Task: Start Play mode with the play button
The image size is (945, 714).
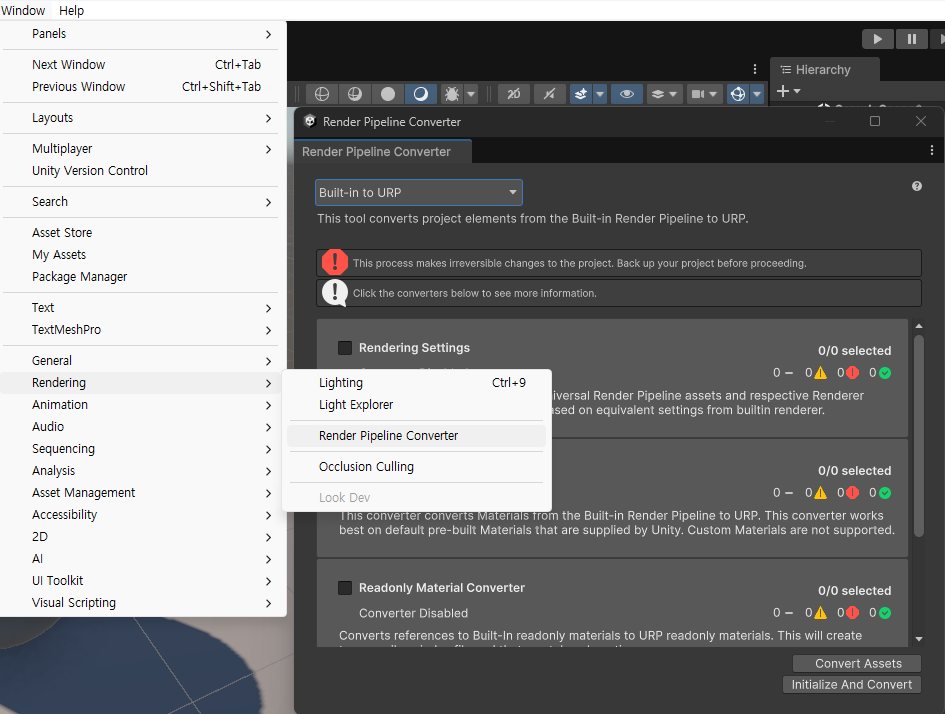Action: pyautogui.click(x=878, y=39)
